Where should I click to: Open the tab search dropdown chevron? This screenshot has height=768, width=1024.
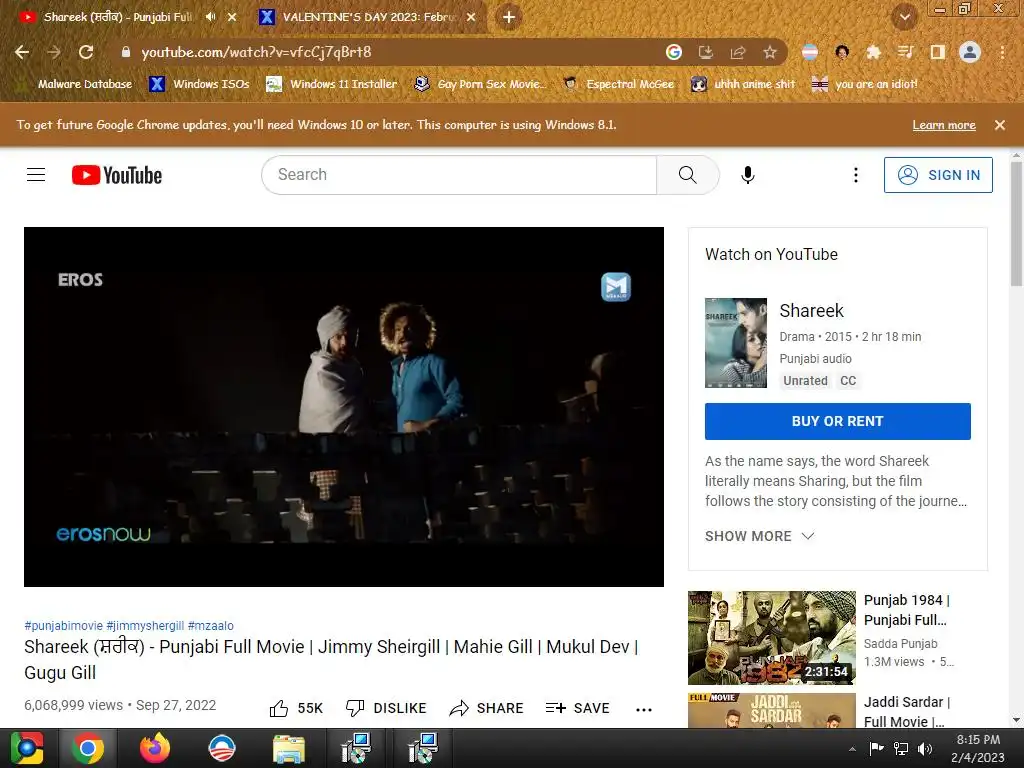point(904,17)
